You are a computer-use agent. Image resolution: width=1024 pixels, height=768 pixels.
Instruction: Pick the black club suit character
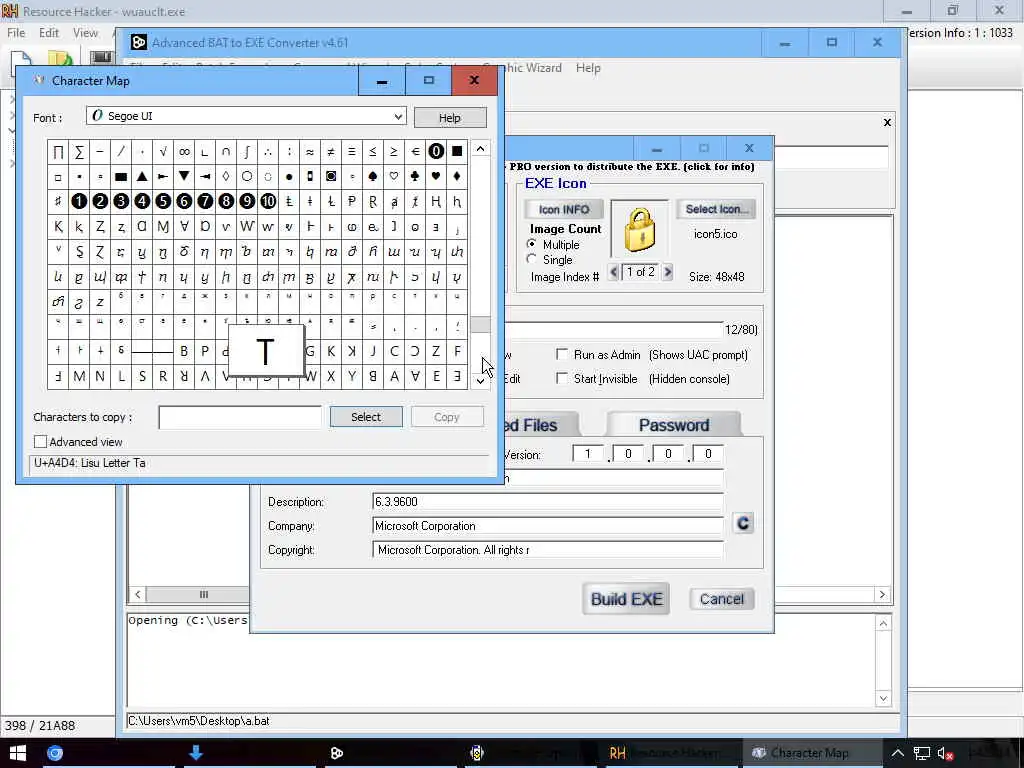(415, 176)
